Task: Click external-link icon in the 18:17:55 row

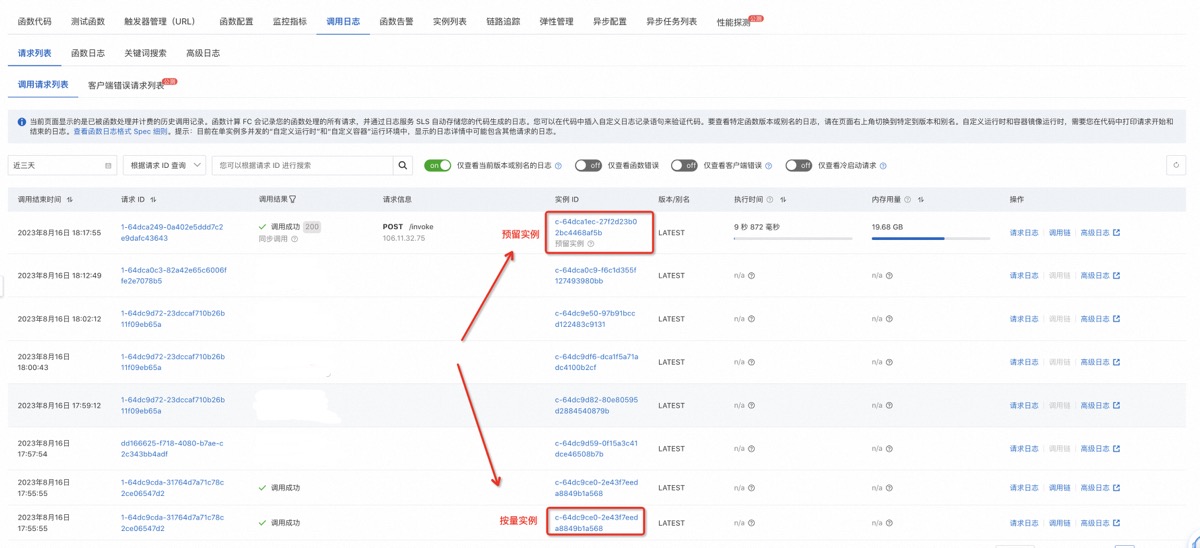Action: tap(1116, 233)
